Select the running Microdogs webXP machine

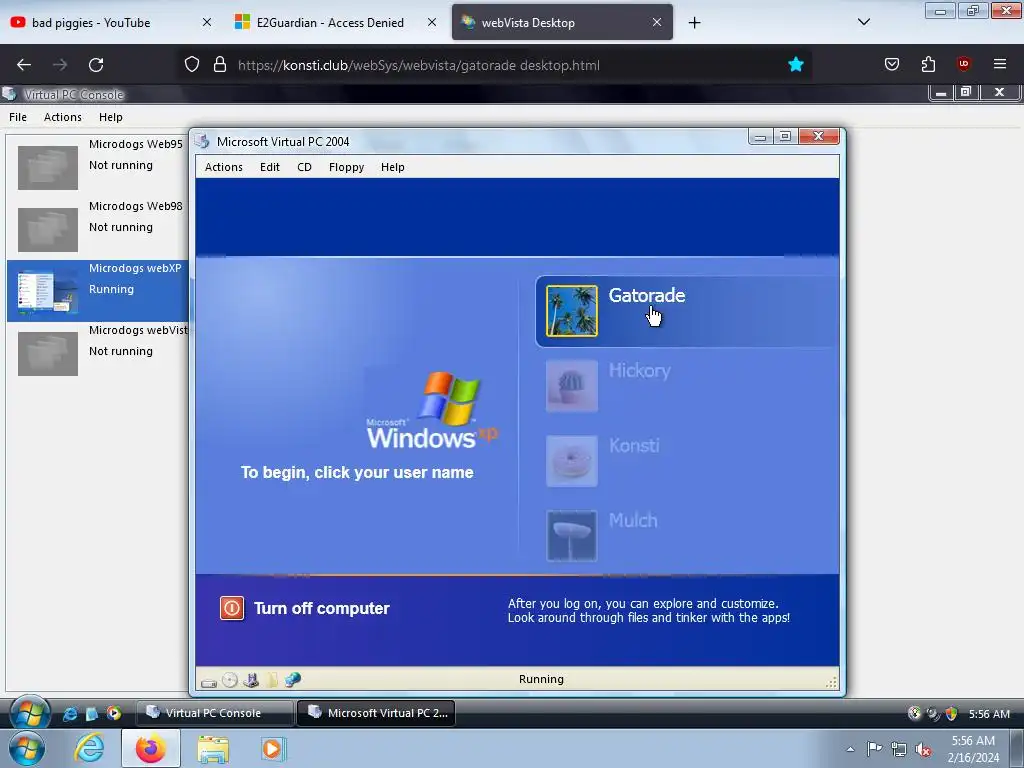click(x=98, y=289)
